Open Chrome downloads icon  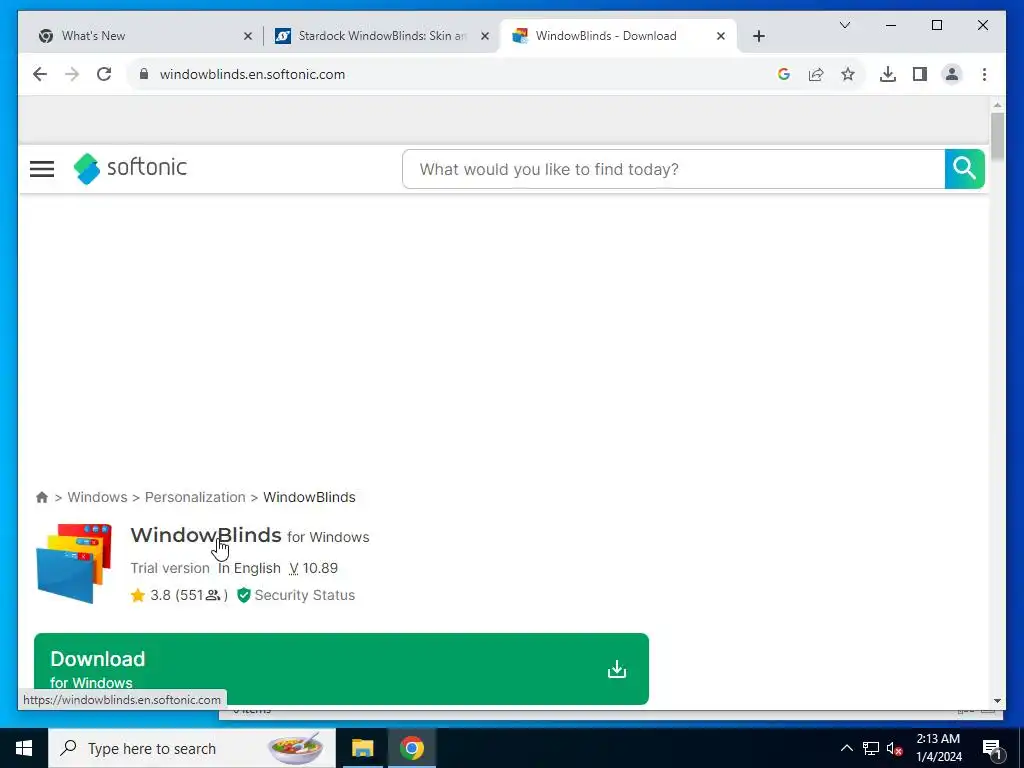click(888, 74)
